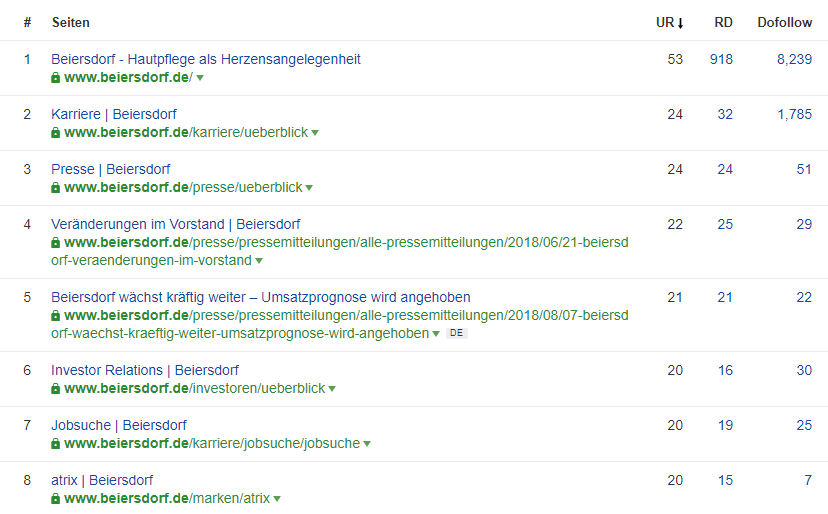828x514 pixels.
Task: Click Dofollow value 25 for Jobsuche row
Action: (x=804, y=425)
